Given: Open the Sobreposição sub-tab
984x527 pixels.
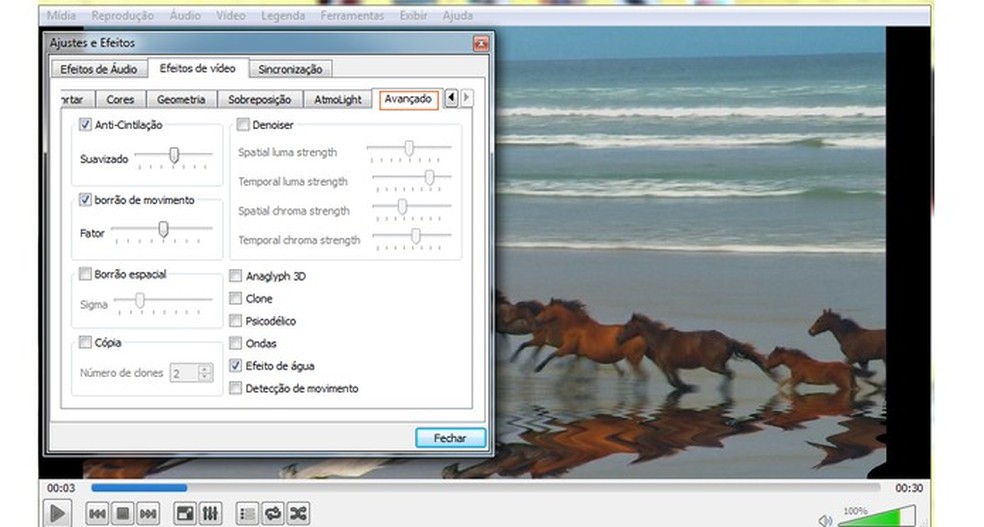Looking at the screenshot, I should point(260,100).
